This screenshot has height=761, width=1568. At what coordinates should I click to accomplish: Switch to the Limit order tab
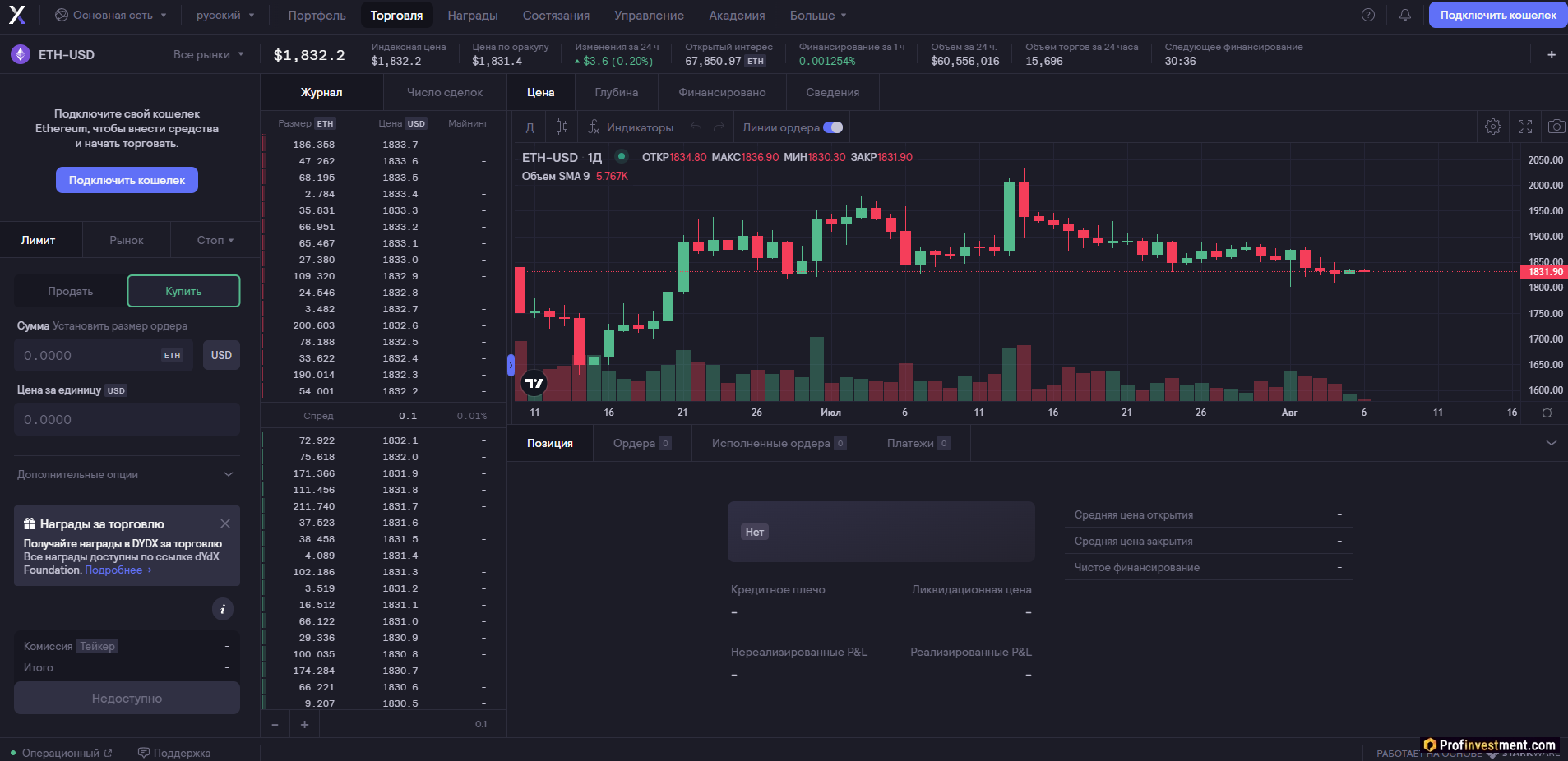39,240
